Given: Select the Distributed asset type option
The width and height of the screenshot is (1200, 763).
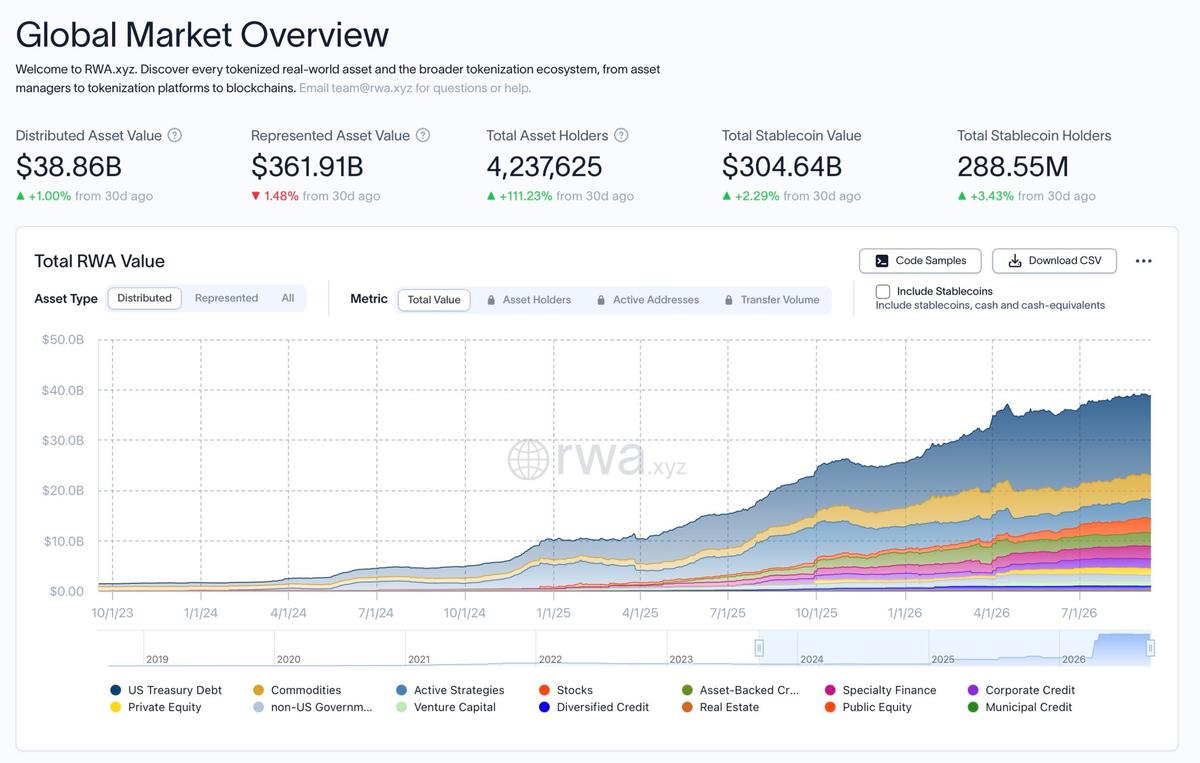Looking at the screenshot, I should 144,298.
